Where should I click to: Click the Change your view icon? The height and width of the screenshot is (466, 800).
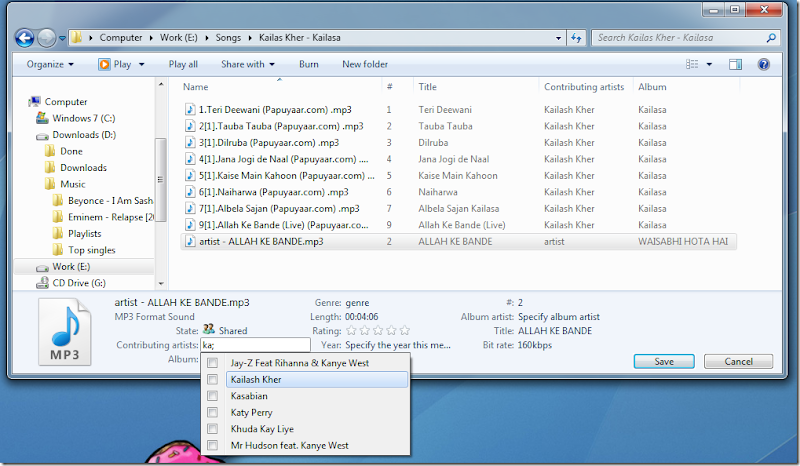pyautogui.click(x=692, y=64)
